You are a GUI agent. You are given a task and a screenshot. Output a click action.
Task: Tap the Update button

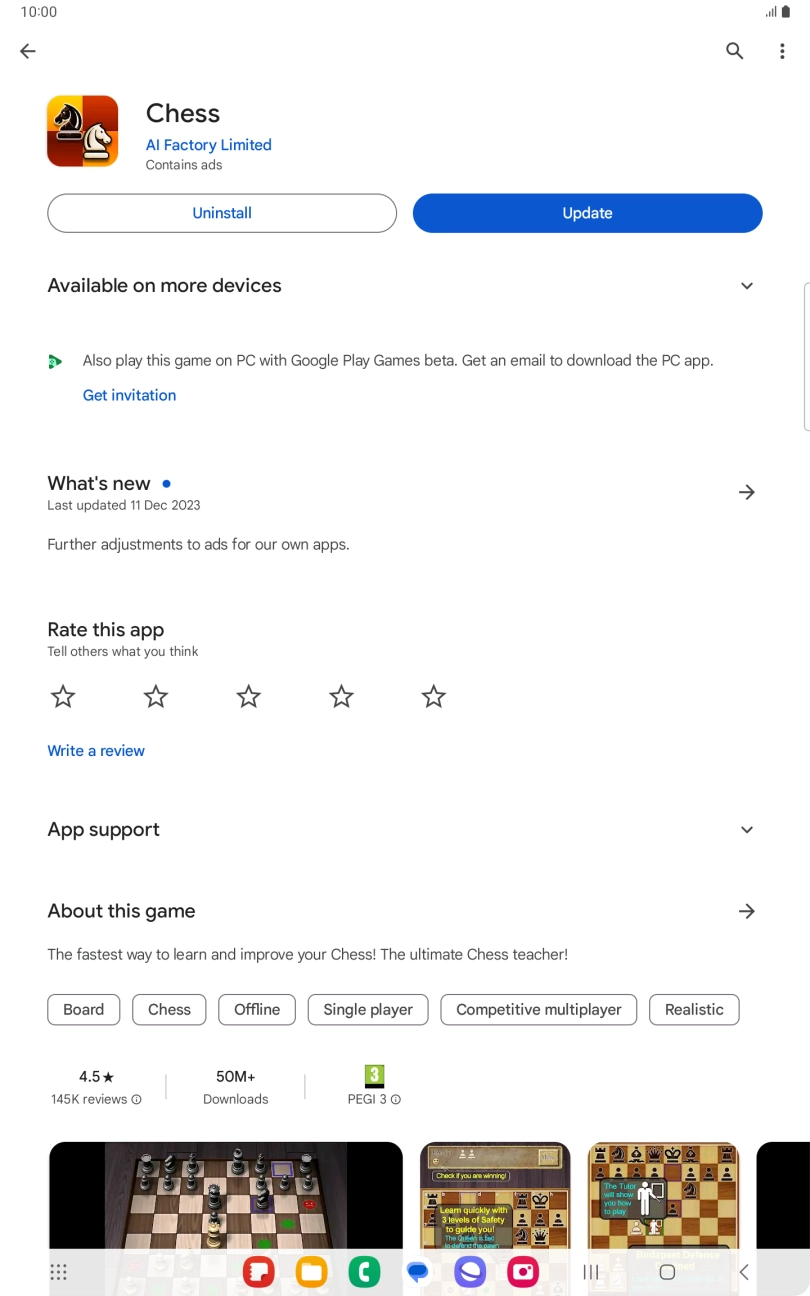[x=587, y=213]
